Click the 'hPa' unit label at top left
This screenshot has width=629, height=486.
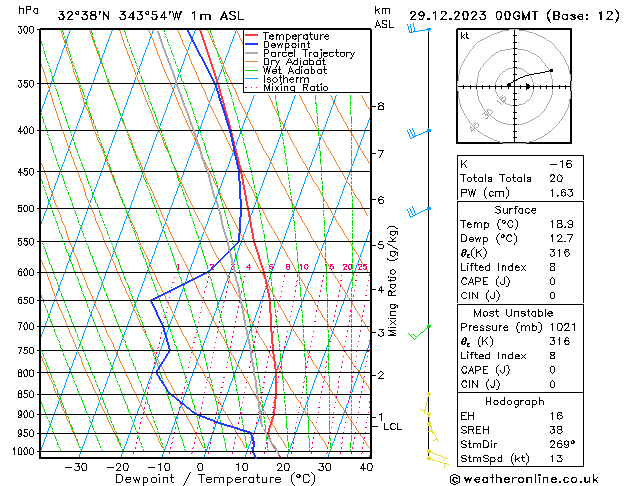coord(28,10)
